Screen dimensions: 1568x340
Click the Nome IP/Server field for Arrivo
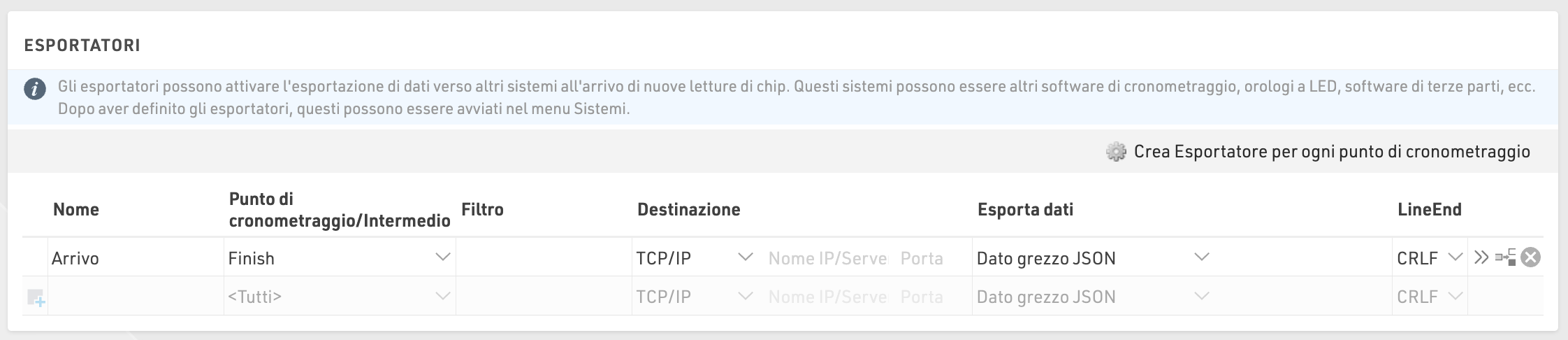tap(827, 258)
